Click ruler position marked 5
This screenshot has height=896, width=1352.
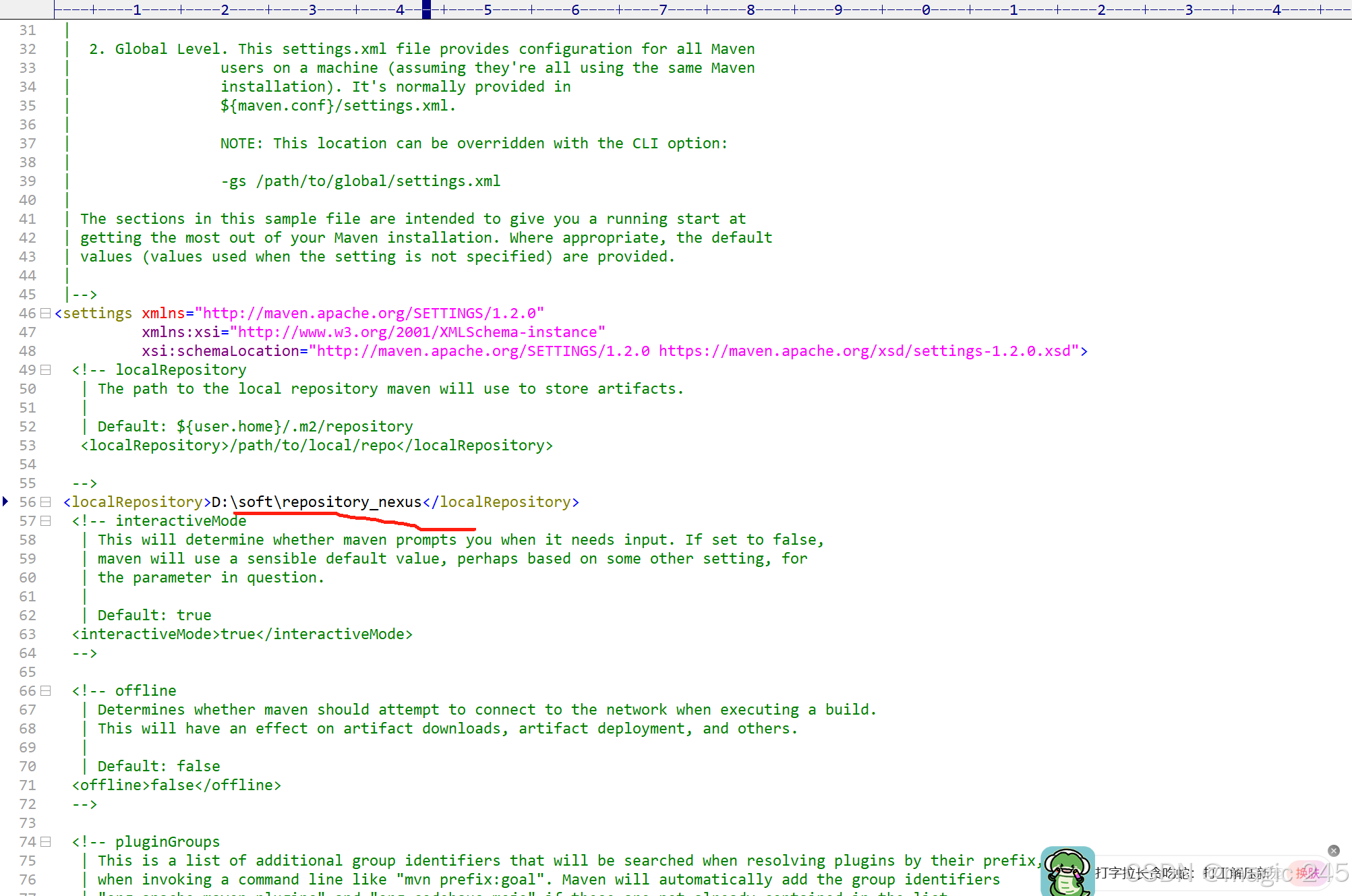pos(488,9)
